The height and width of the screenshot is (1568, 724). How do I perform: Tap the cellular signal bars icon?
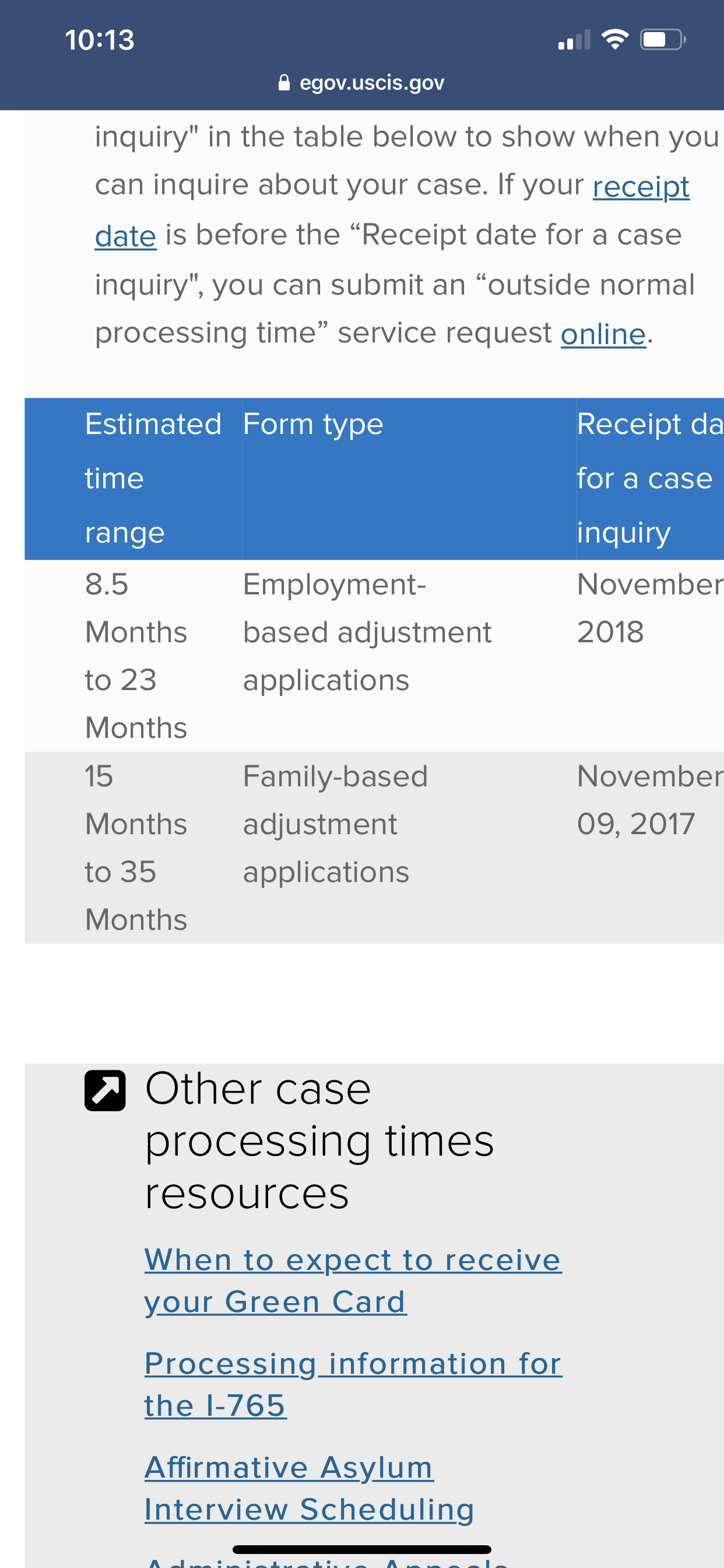(x=574, y=40)
